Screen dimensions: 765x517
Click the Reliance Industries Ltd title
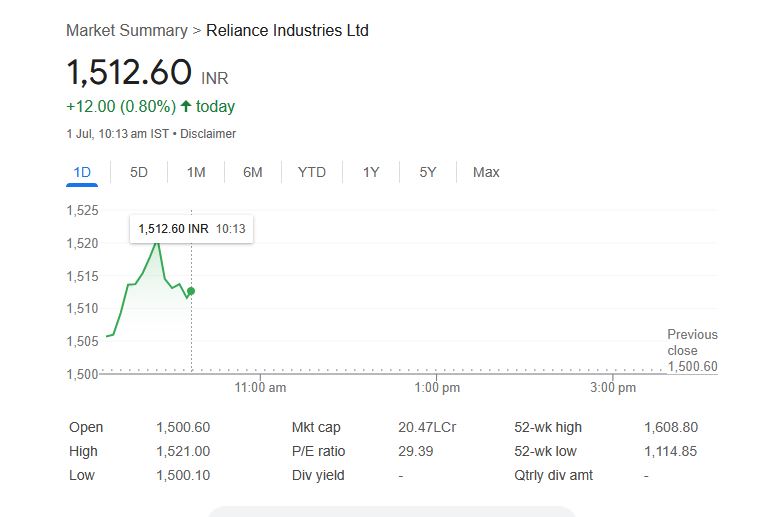(x=287, y=30)
